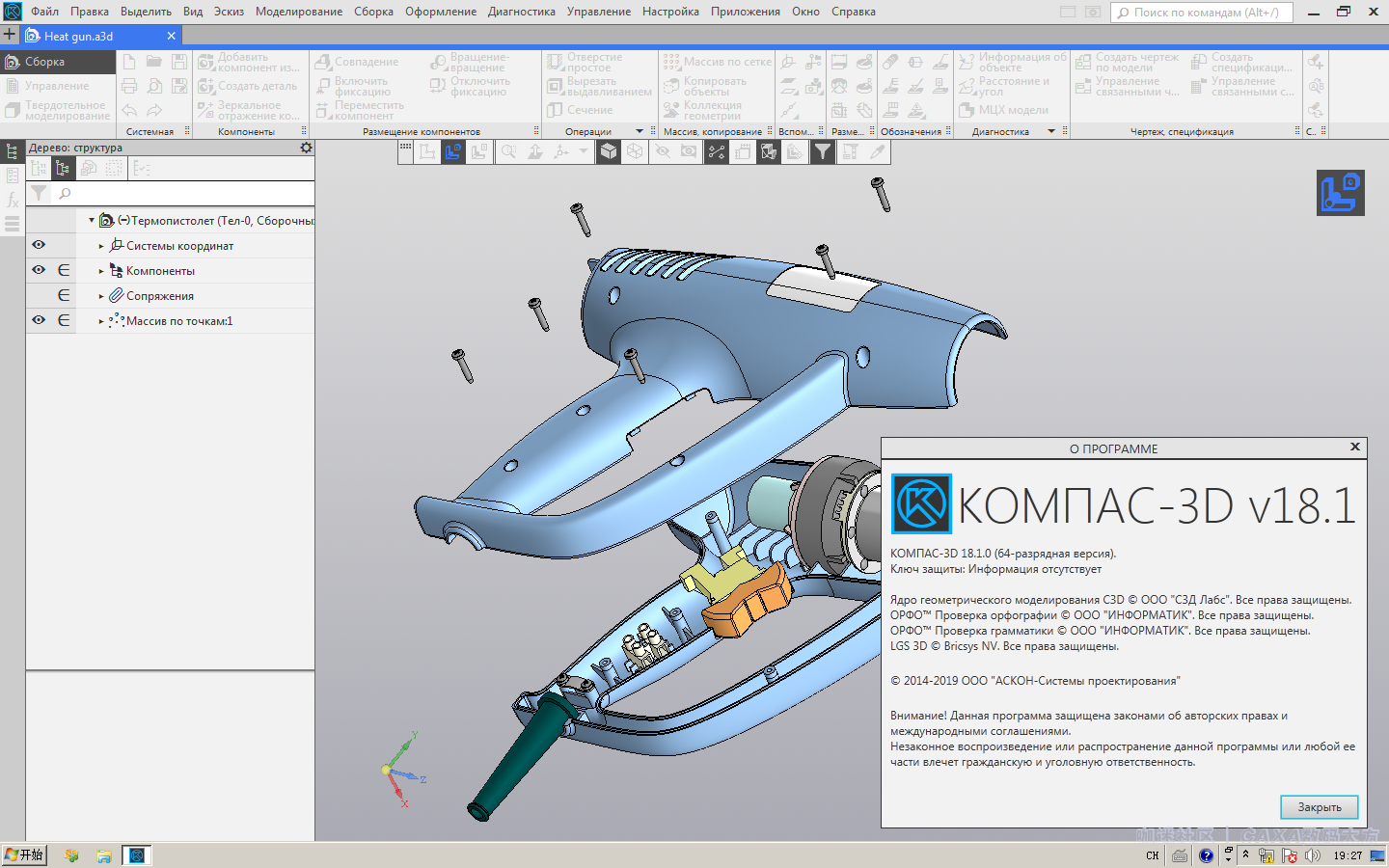The width and height of the screenshot is (1389, 868).
Task: Toggle visibility of Системы координат
Action: click(39, 245)
